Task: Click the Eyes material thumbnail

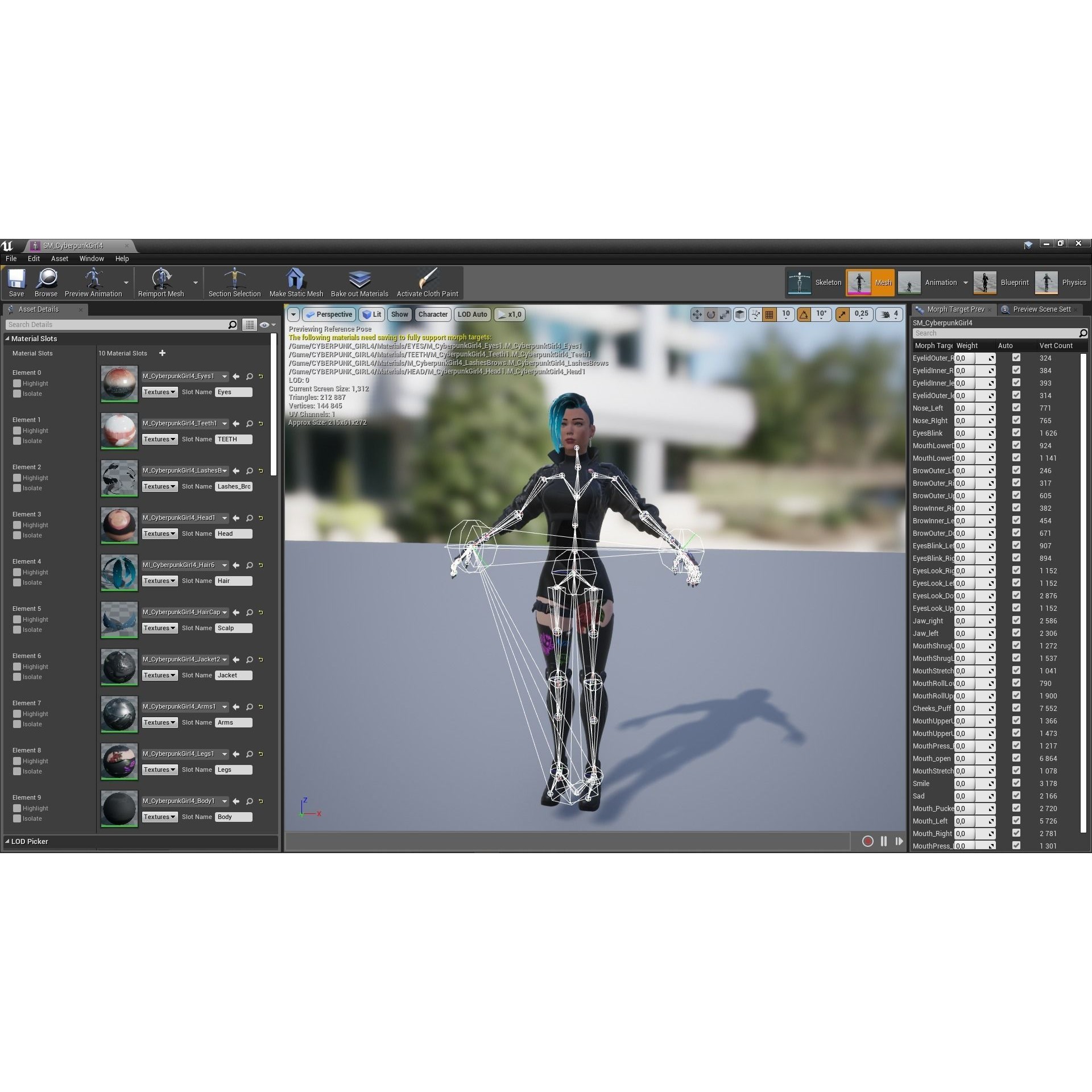Action: [x=119, y=383]
